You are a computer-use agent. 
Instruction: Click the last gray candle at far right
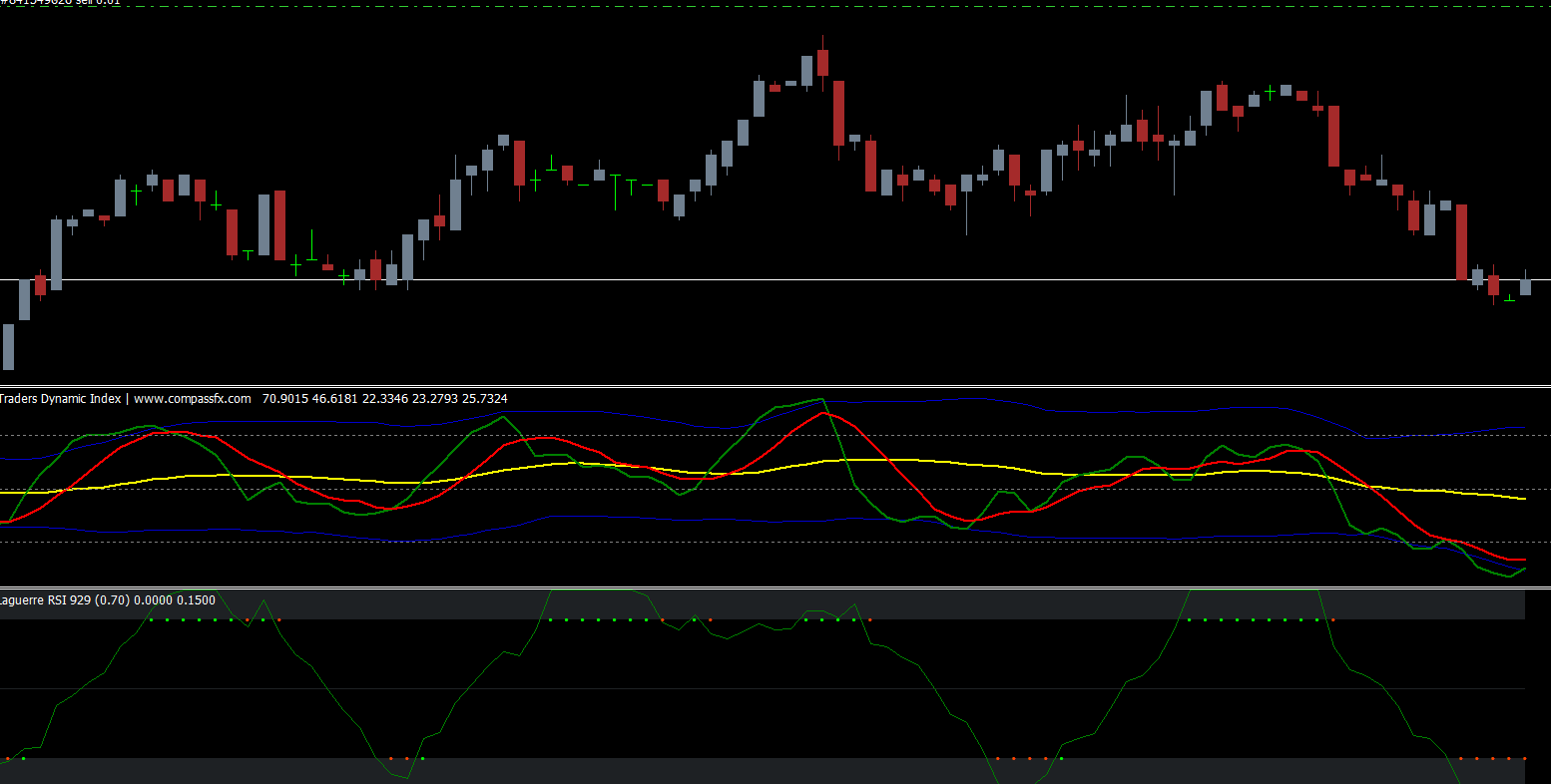tap(1525, 287)
